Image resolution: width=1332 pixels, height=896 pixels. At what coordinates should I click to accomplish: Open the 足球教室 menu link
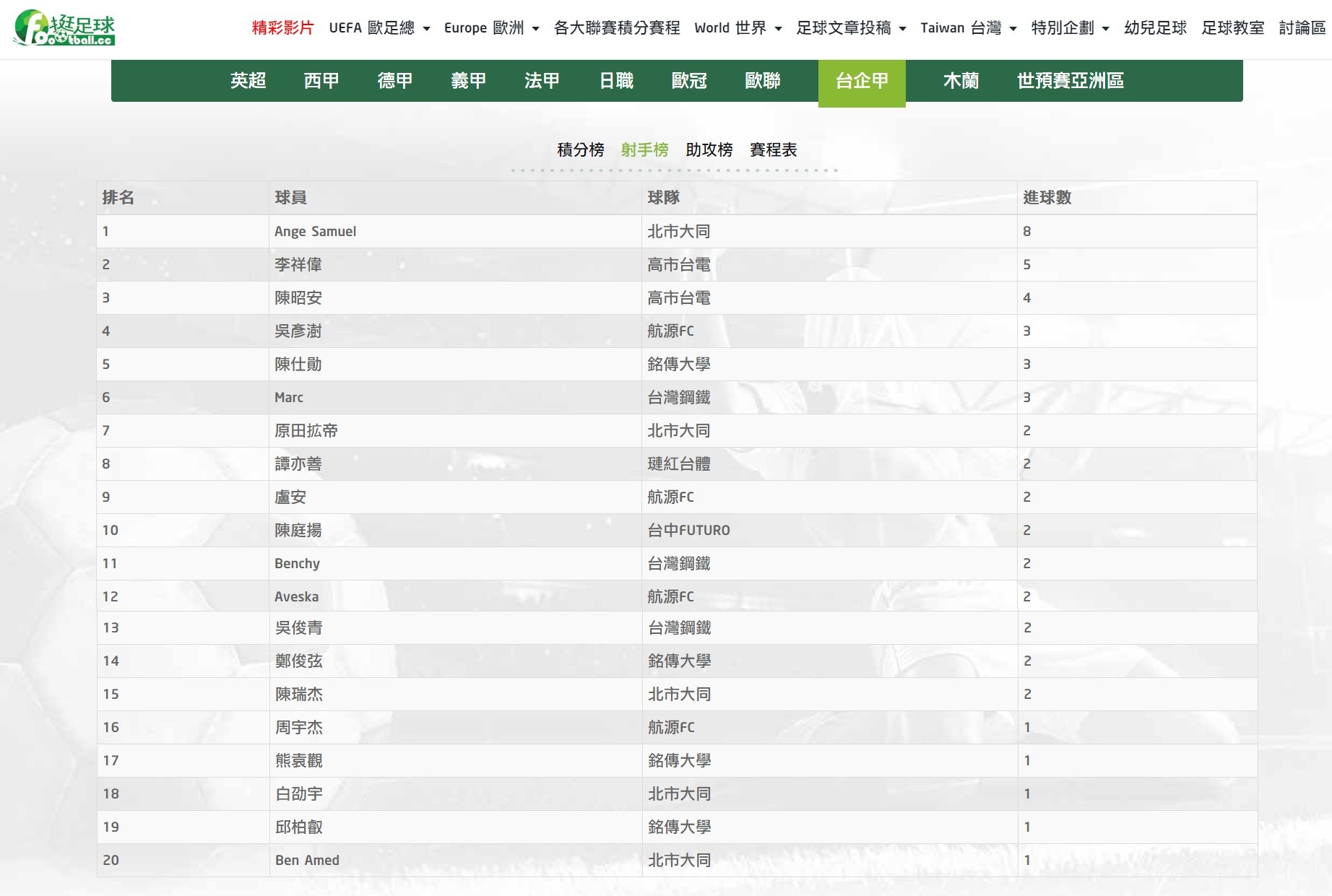tap(1232, 28)
